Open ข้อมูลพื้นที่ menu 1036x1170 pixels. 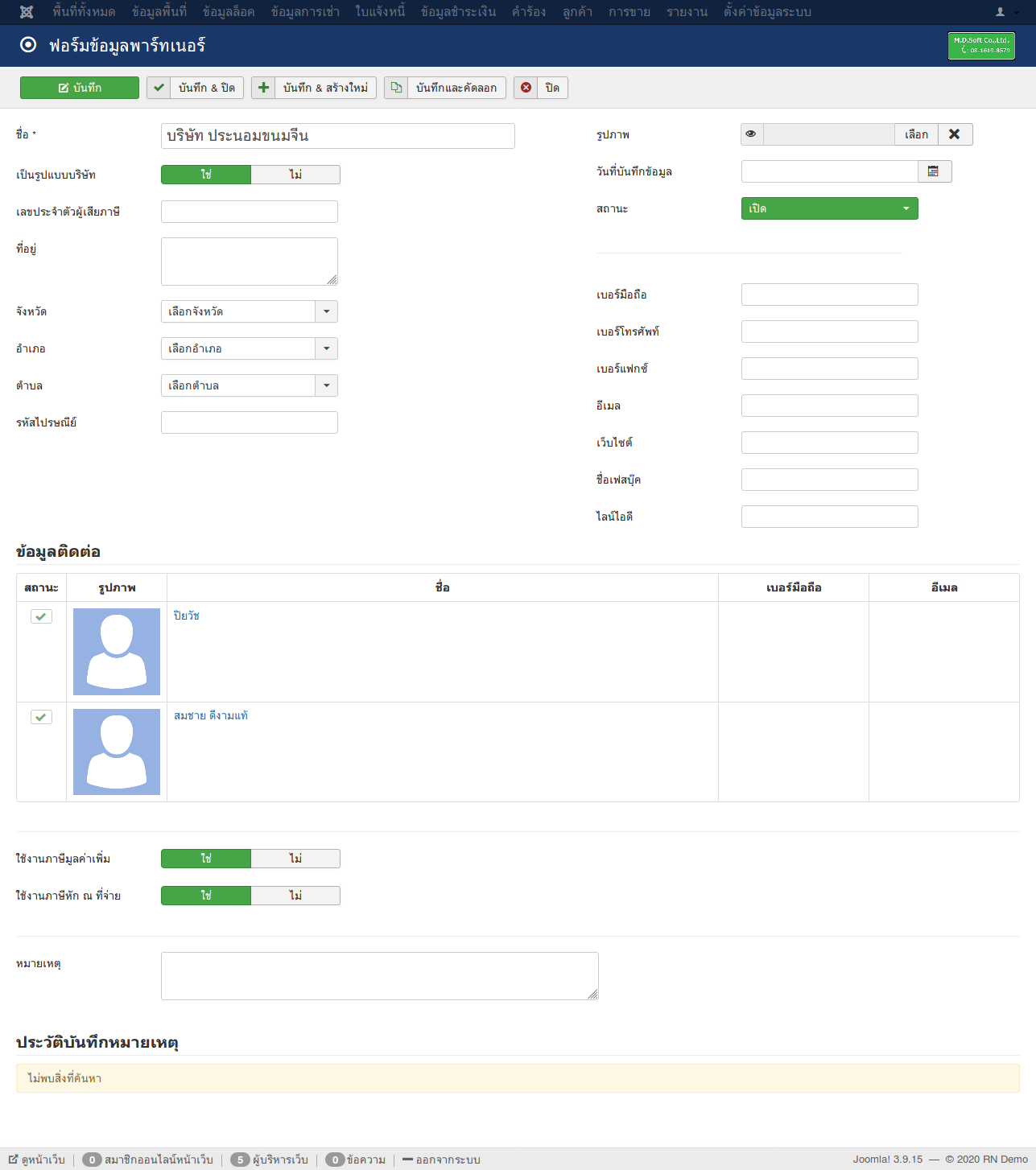click(x=159, y=12)
